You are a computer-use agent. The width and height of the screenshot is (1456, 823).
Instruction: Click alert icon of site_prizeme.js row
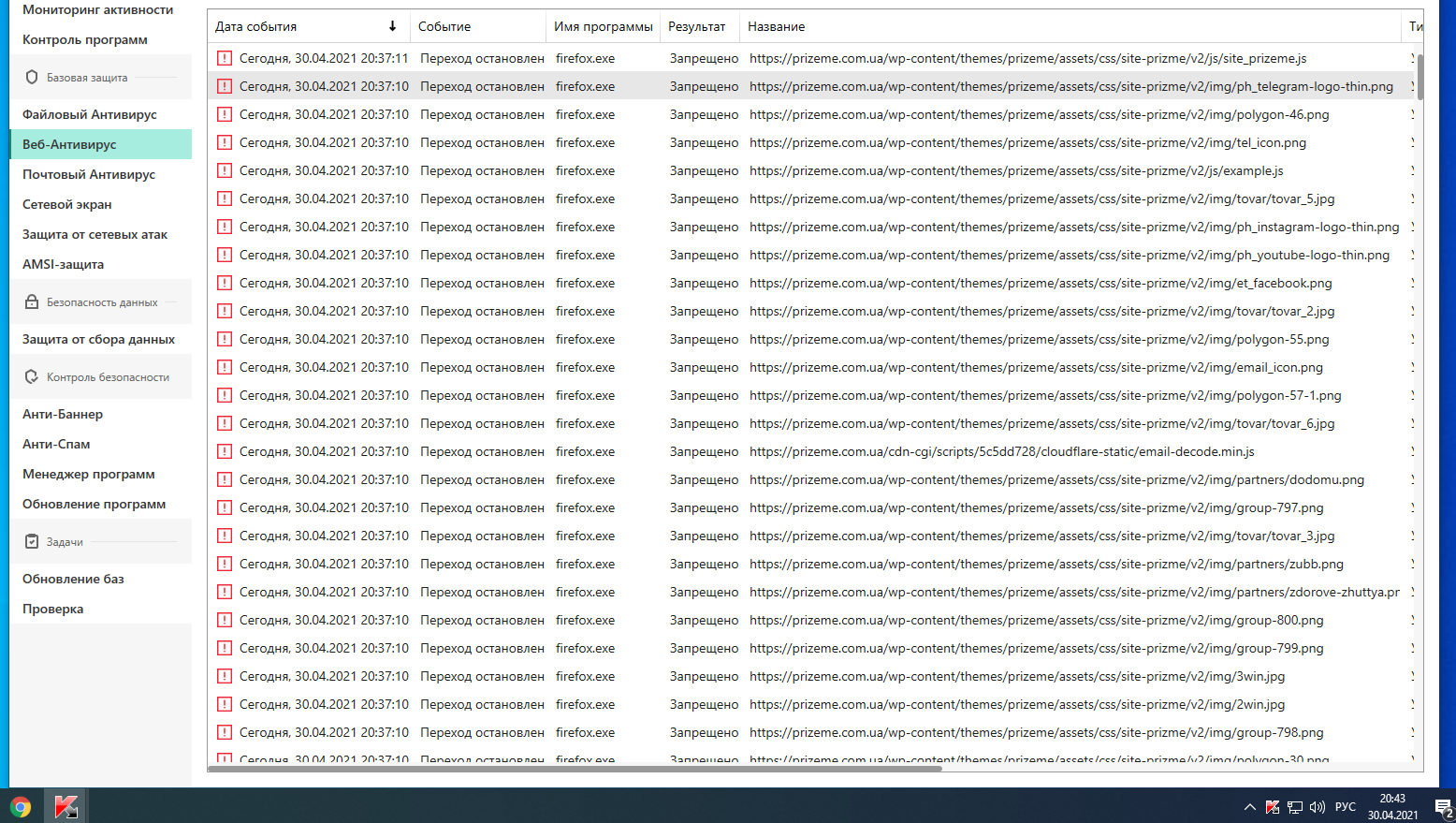225,58
